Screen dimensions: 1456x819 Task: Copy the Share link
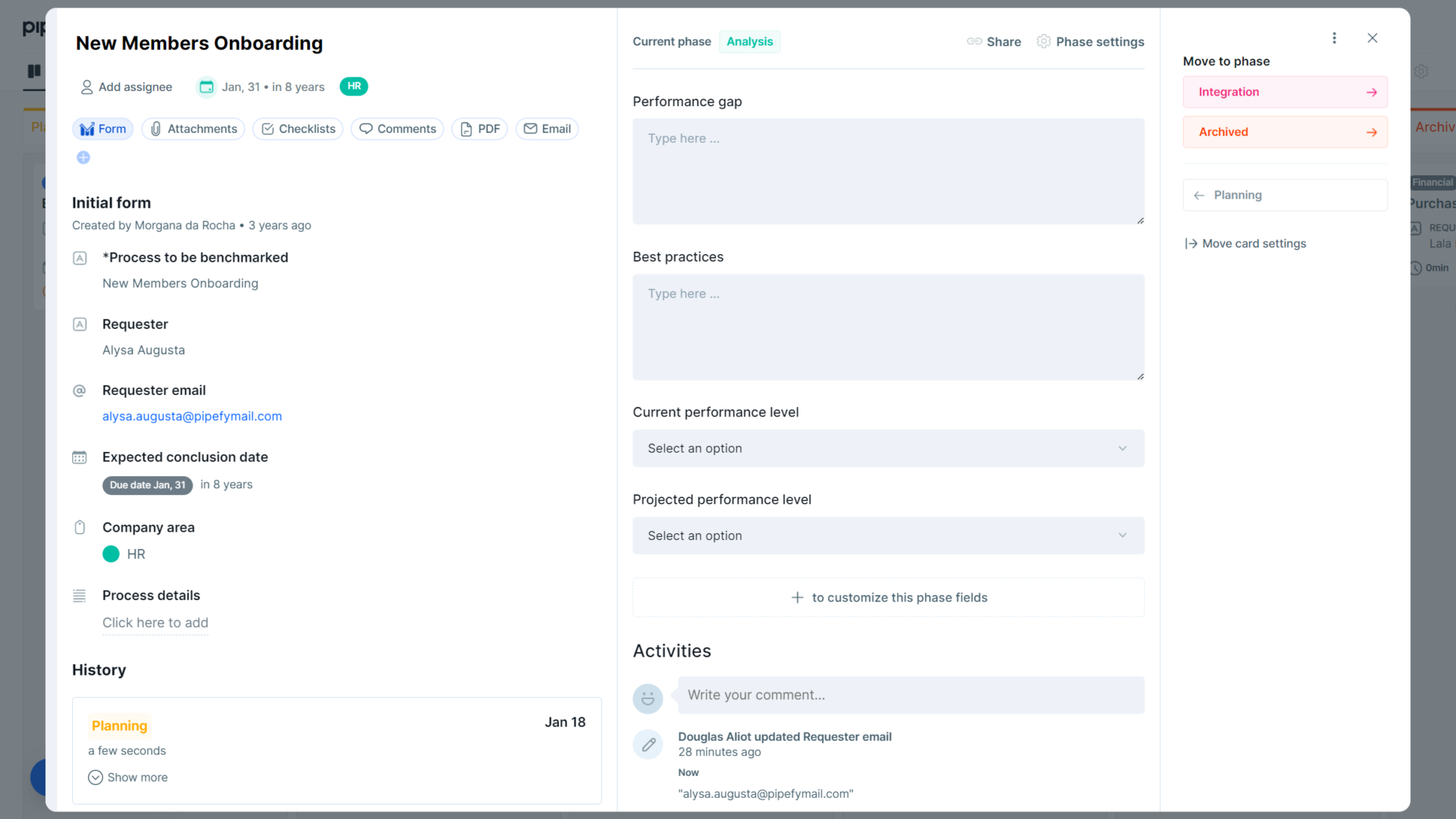click(993, 42)
